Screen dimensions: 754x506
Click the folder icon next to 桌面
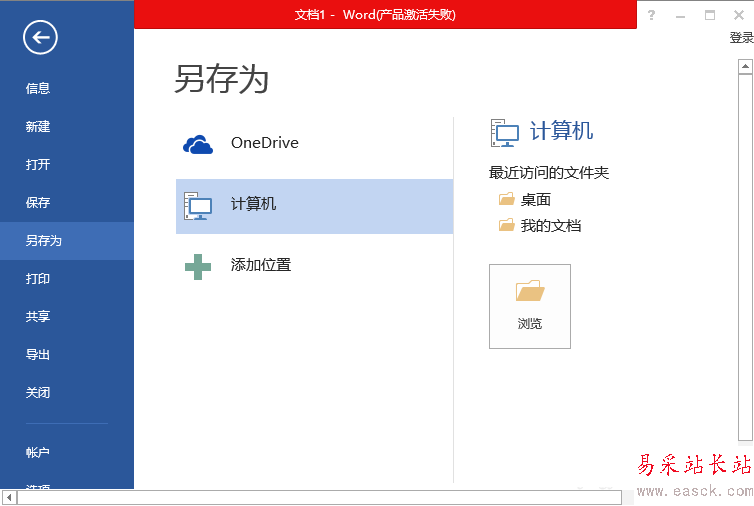tap(506, 199)
